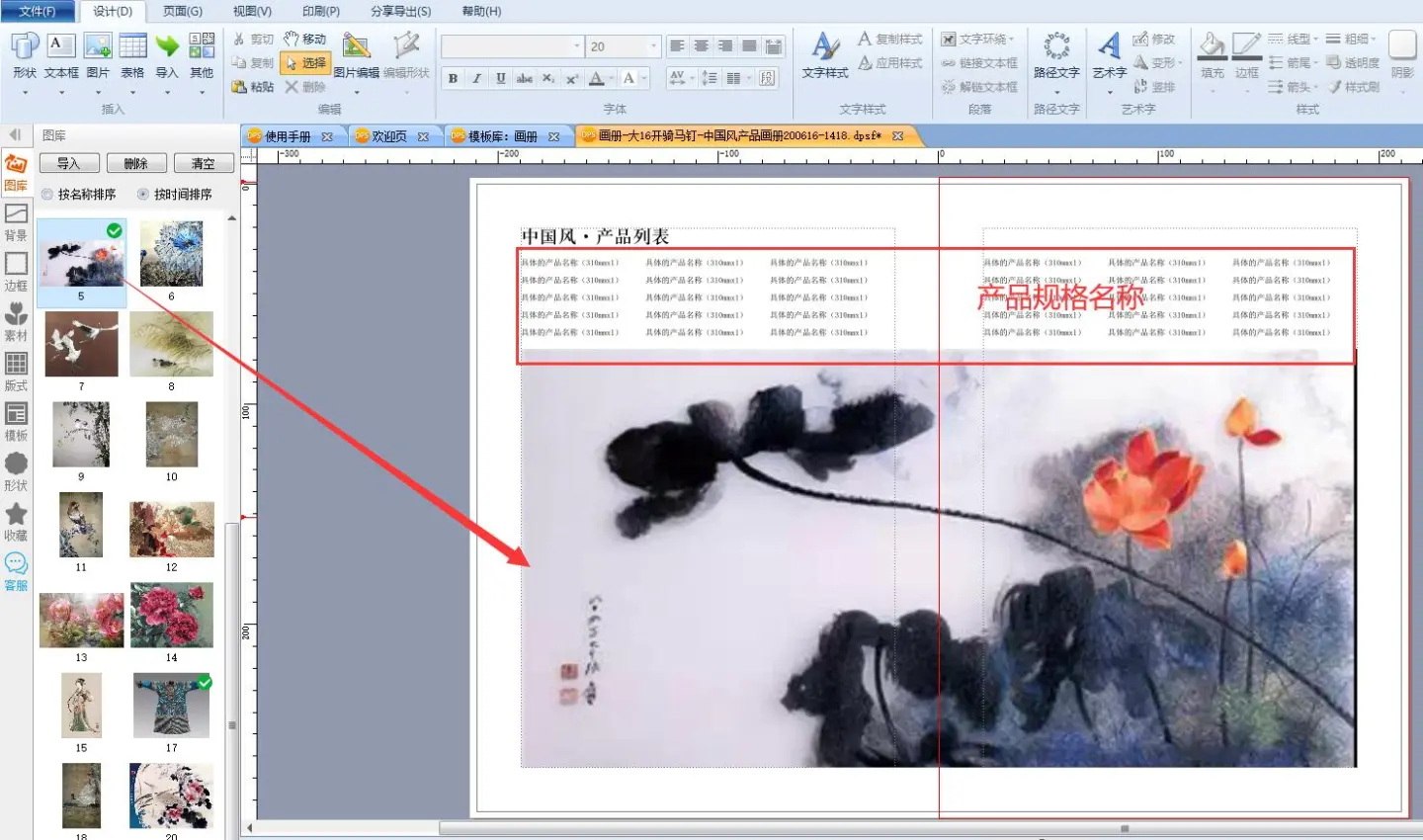Image resolution: width=1423 pixels, height=840 pixels.
Task: Click the 填充 fill bucket icon
Action: click(x=1213, y=46)
